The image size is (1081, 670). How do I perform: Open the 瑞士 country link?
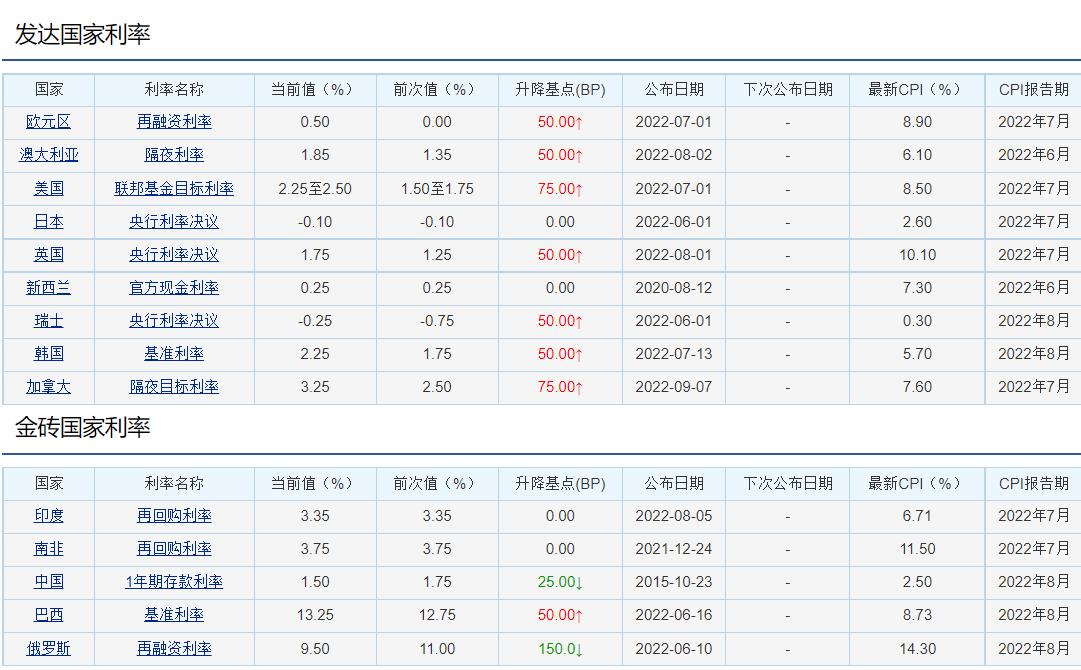[x=48, y=321]
